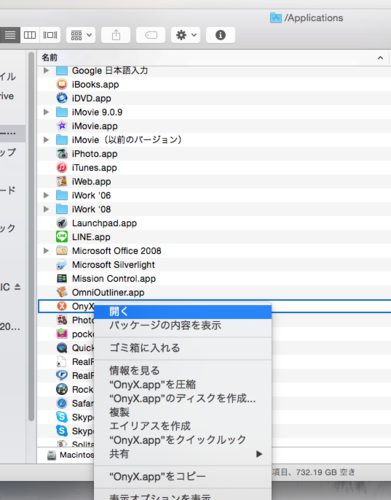Choose "OnyX.app"をクイックルック menu item
Viewport: 391px width, 500px height.
[x=183, y=440]
